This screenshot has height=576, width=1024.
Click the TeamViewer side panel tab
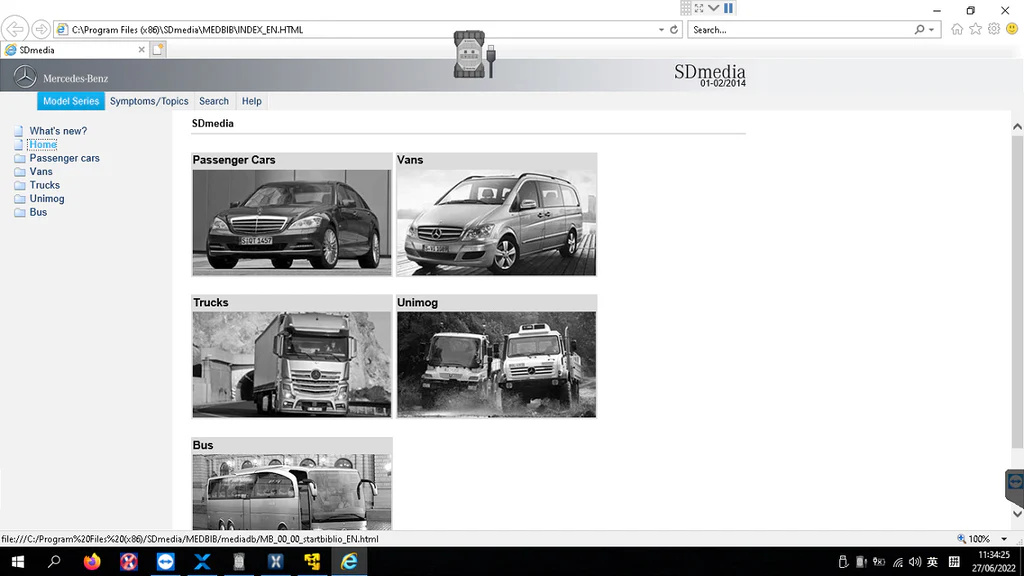(x=1015, y=488)
